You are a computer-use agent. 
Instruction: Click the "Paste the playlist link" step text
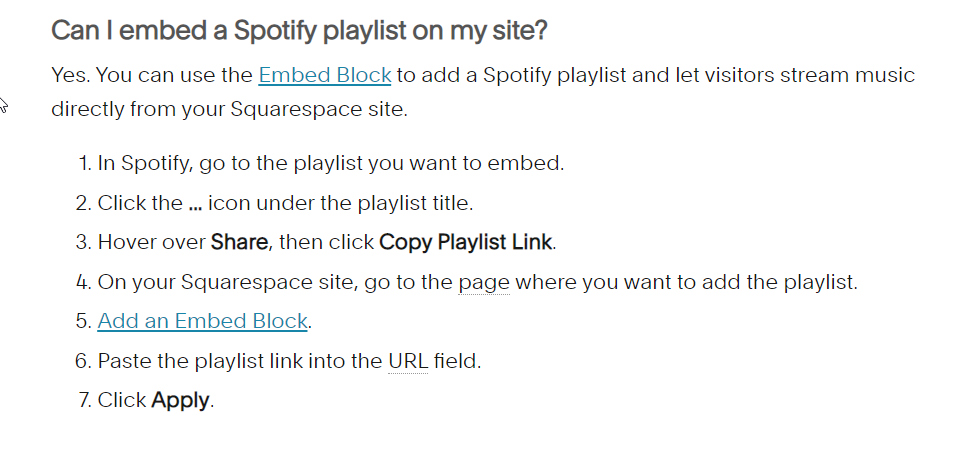[290, 361]
